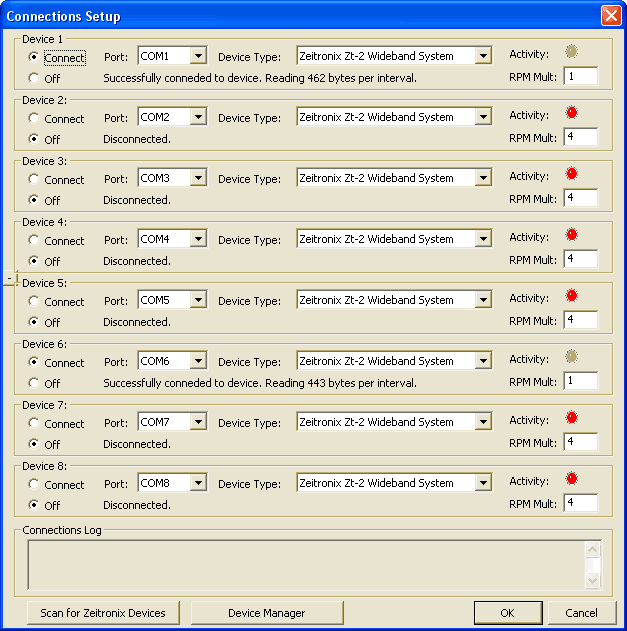
Task: Click Device 8 red activity indicator
Action: coord(572,479)
